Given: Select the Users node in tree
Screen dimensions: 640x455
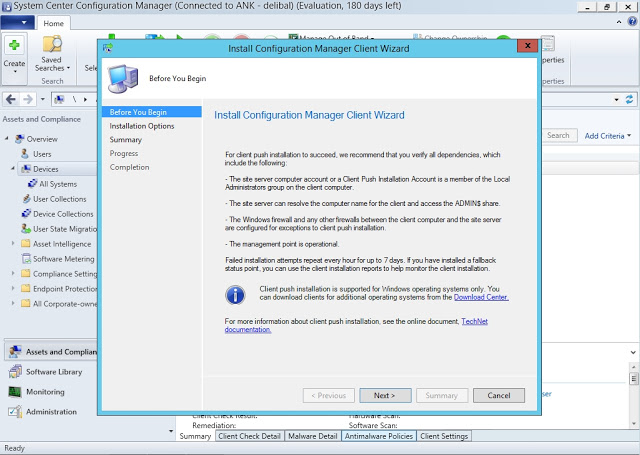Looking at the screenshot, I should [x=42, y=154].
